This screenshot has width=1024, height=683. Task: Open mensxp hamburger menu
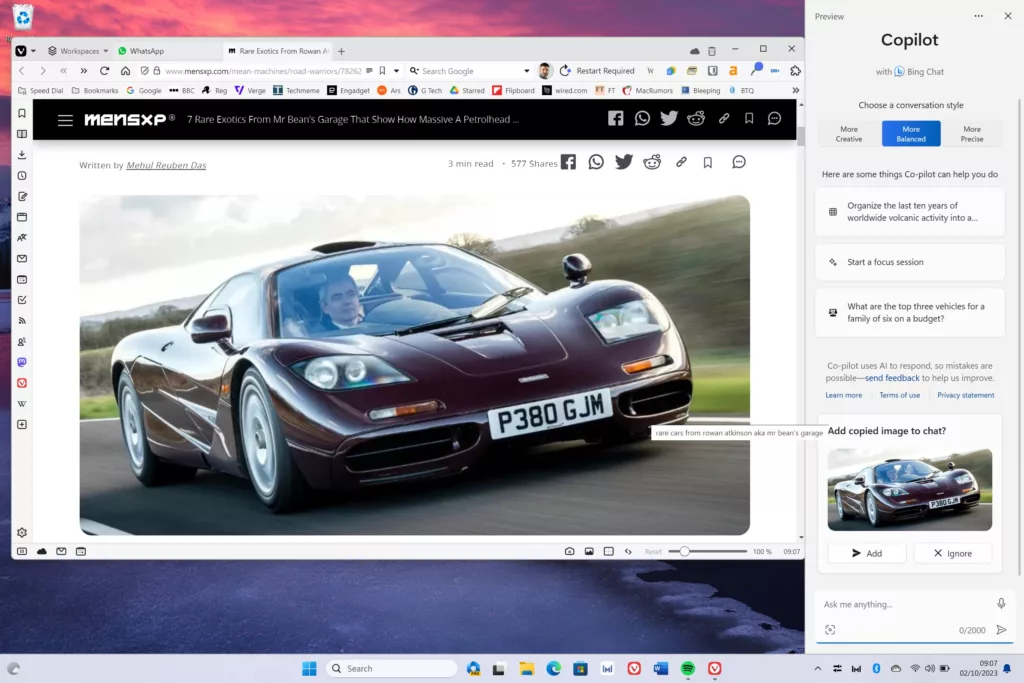coord(65,120)
